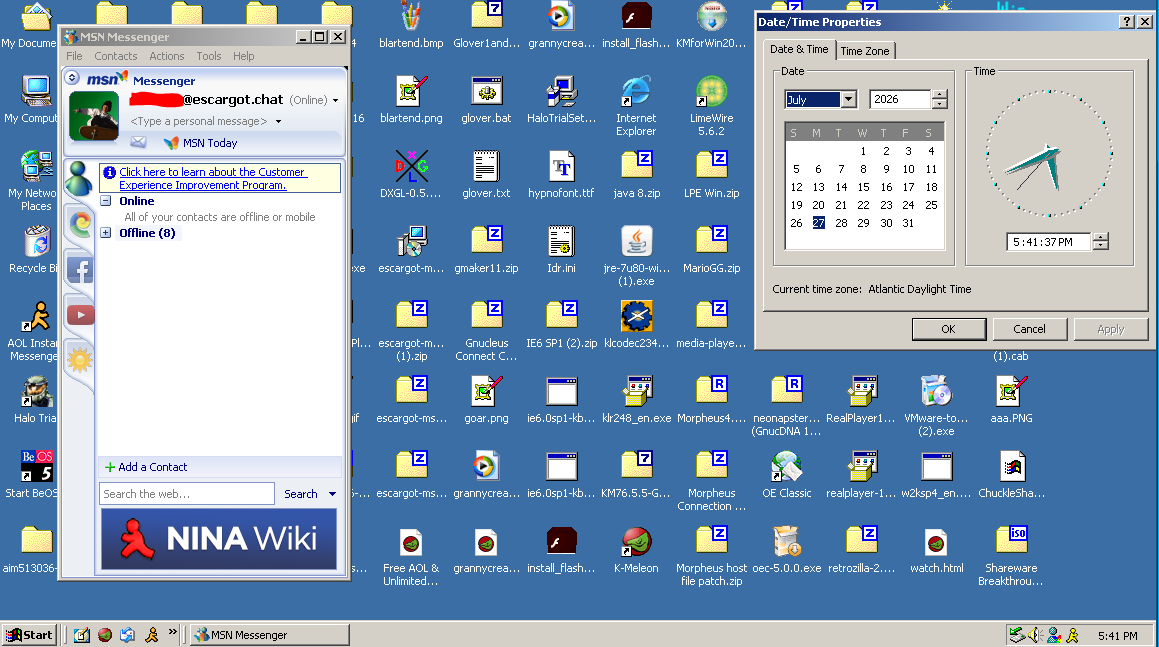The height and width of the screenshot is (647, 1159).
Task: Decrease the year with spinner down arrow
Action: pos(939,104)
